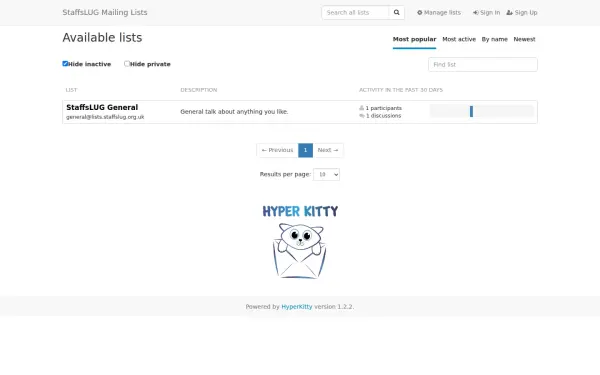Switch to the Most active tab

point(459,39)
